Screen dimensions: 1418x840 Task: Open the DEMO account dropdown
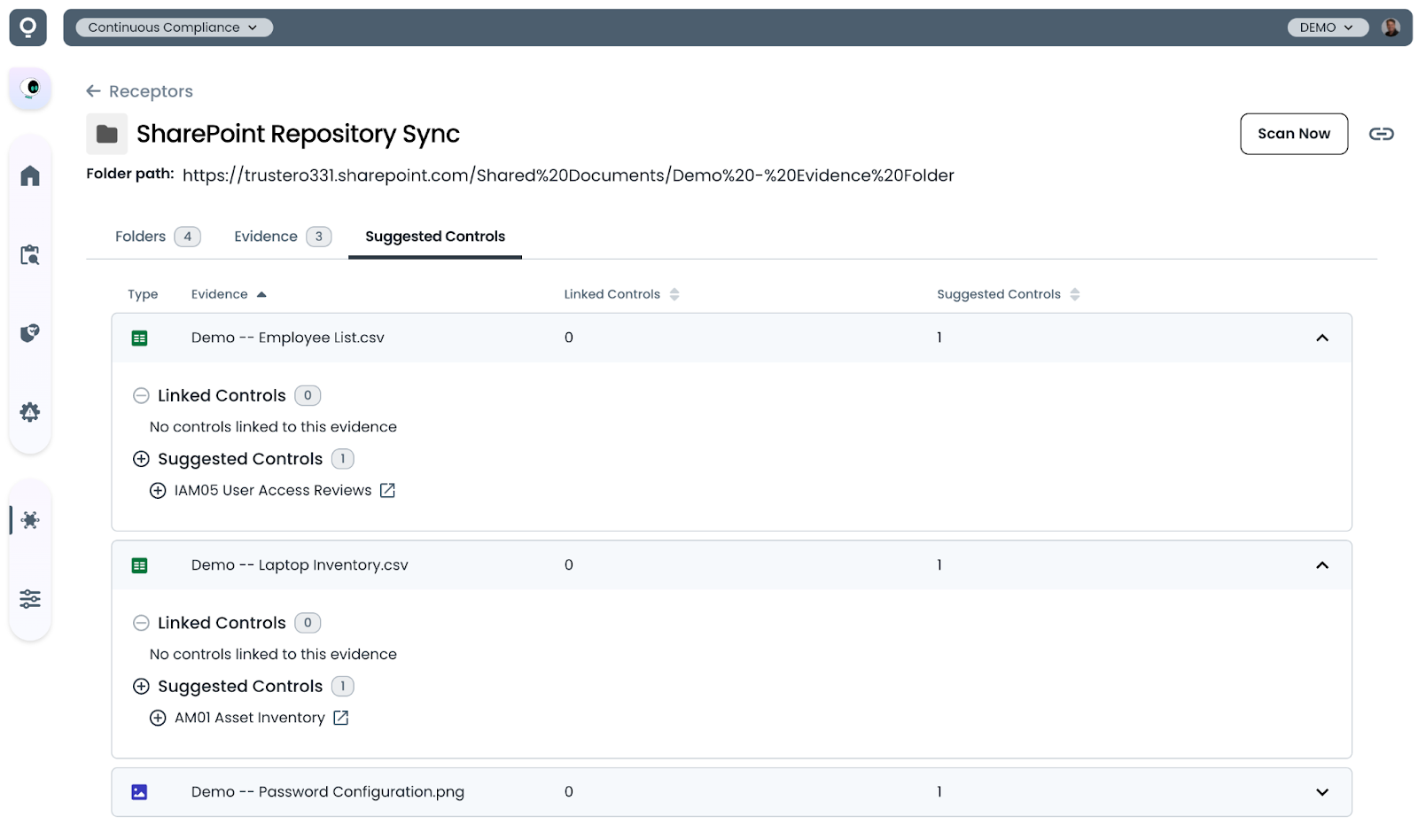pos(1326,27)
